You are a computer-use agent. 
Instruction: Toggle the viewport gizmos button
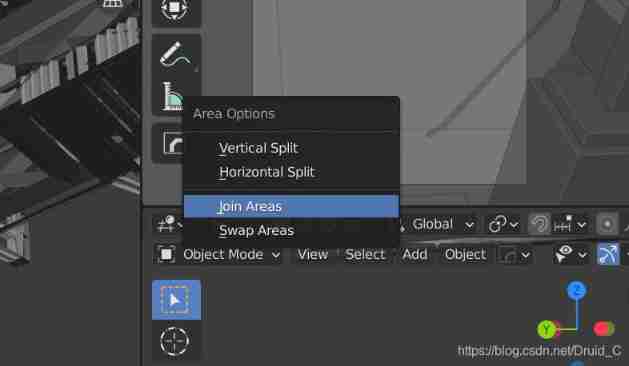tap(608, 254)
